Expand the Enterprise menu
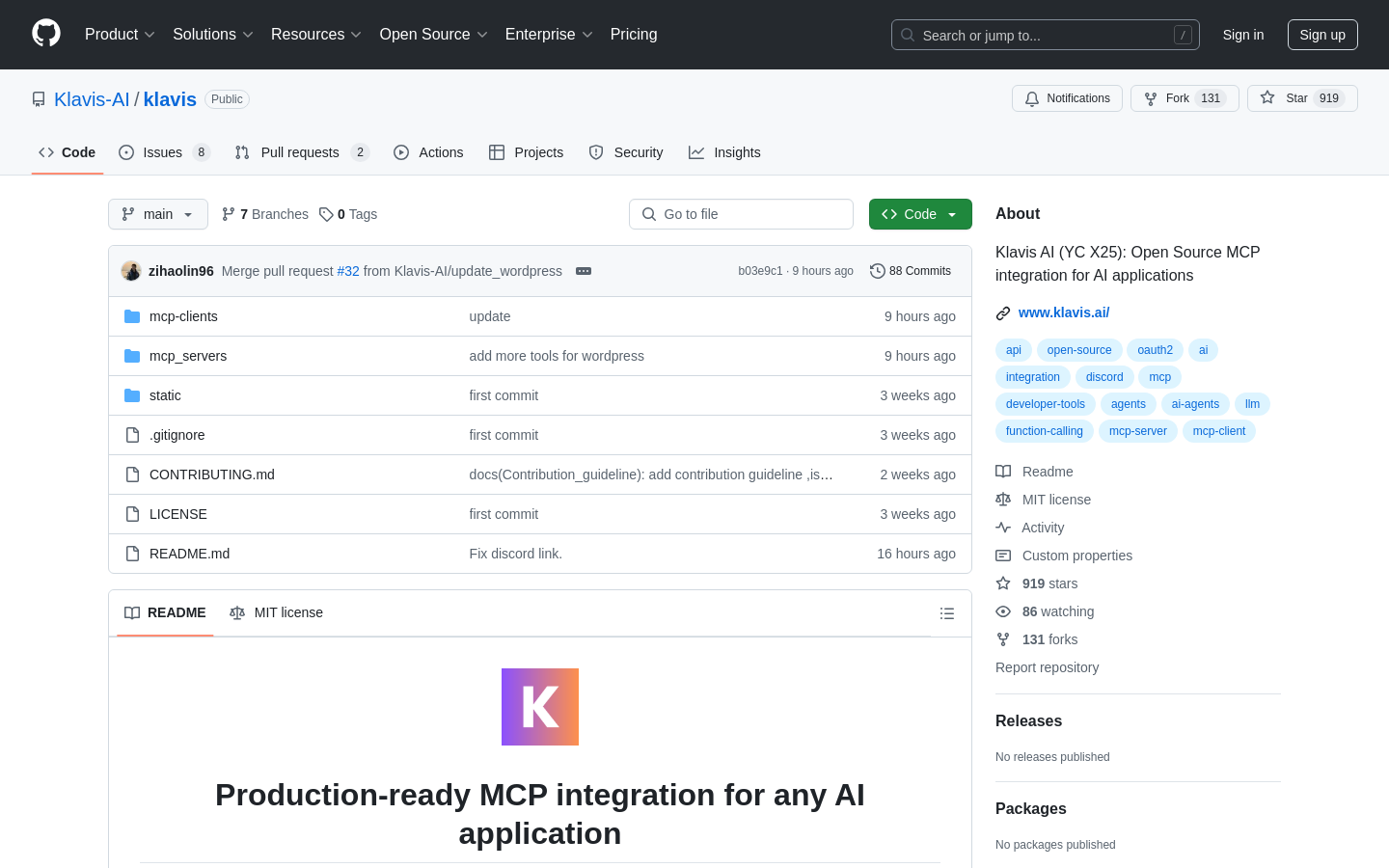 (x=549, y=35)
